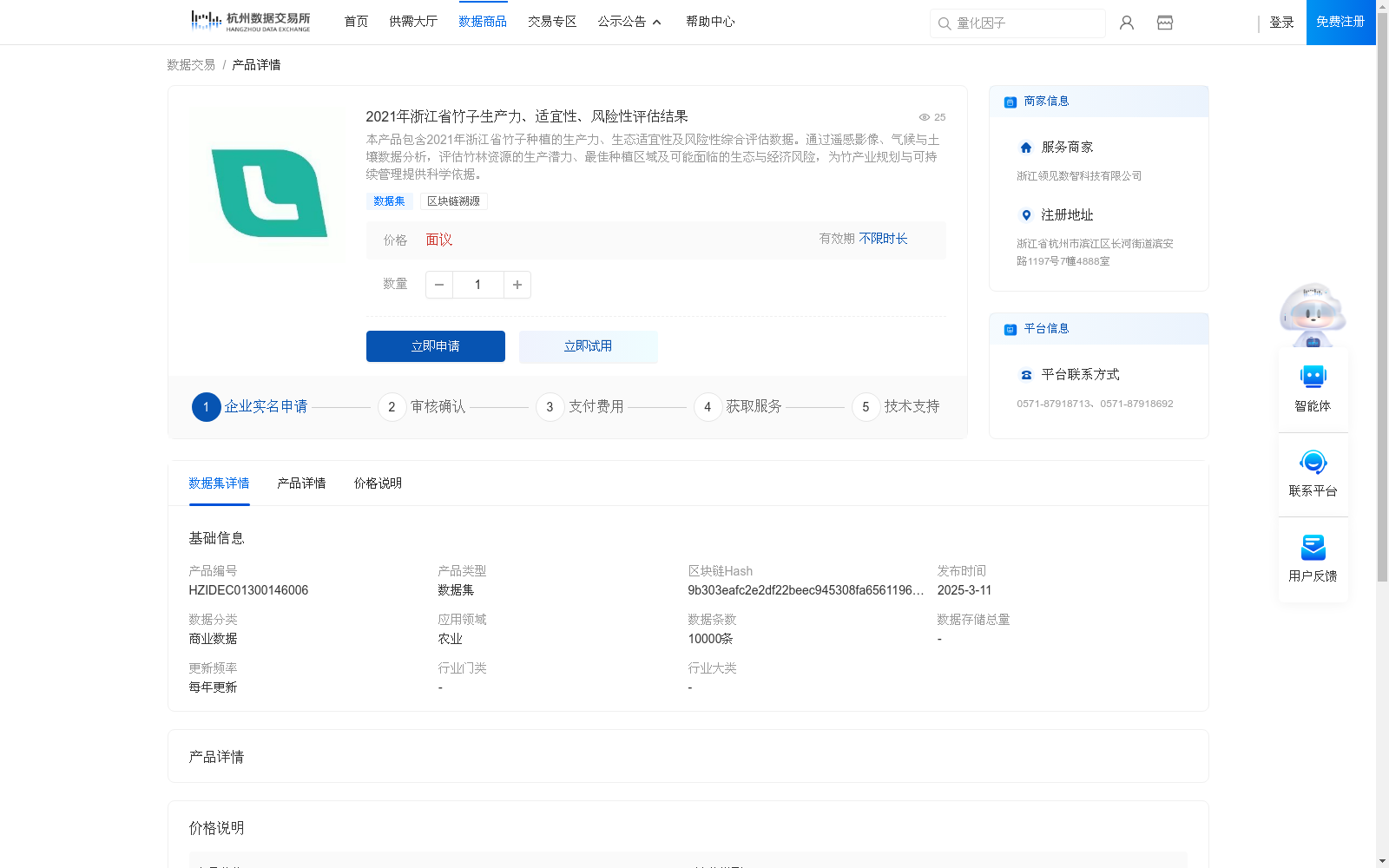Click the 服务商家 home icon
Screen dimensions: 1389x868
1026,148
